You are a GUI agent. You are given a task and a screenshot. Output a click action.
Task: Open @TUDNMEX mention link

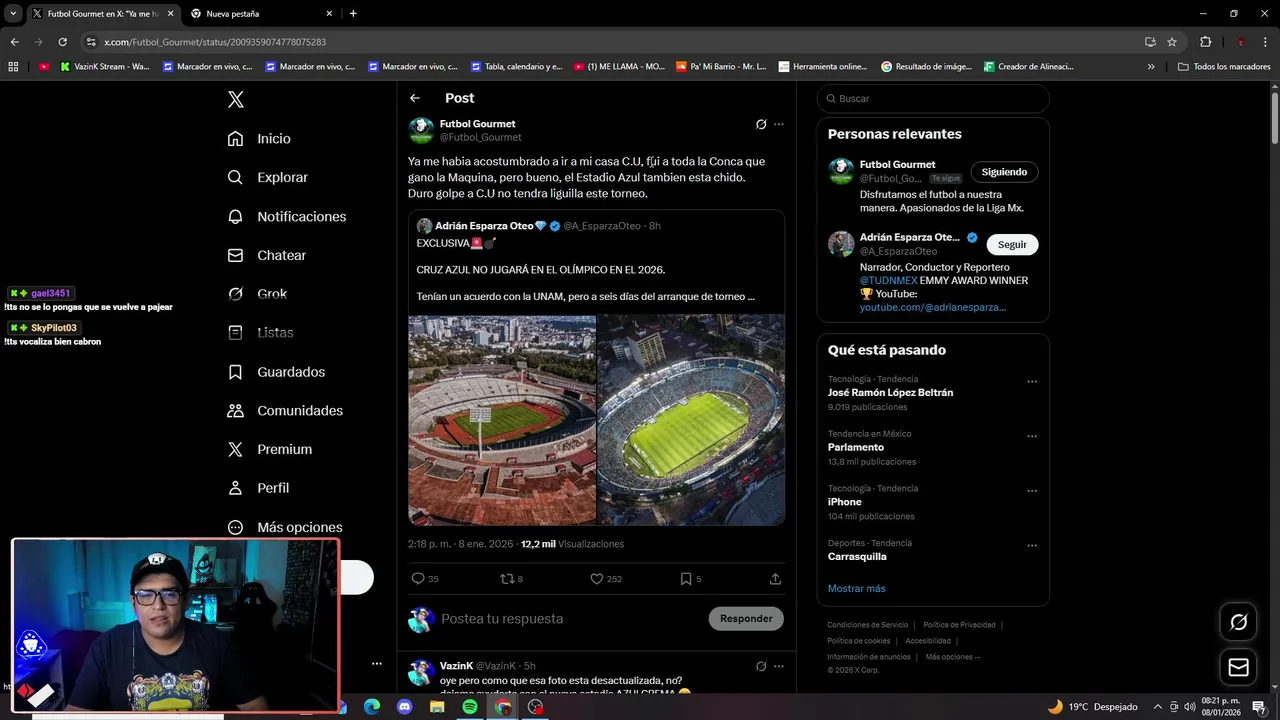tap(888, 281)
